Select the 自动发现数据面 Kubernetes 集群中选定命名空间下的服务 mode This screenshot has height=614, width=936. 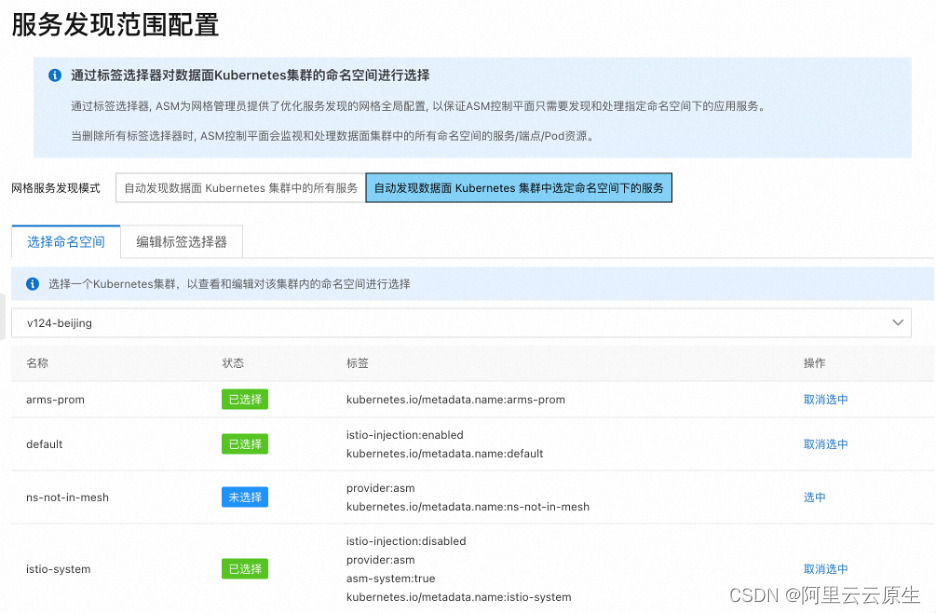point(519,188)
